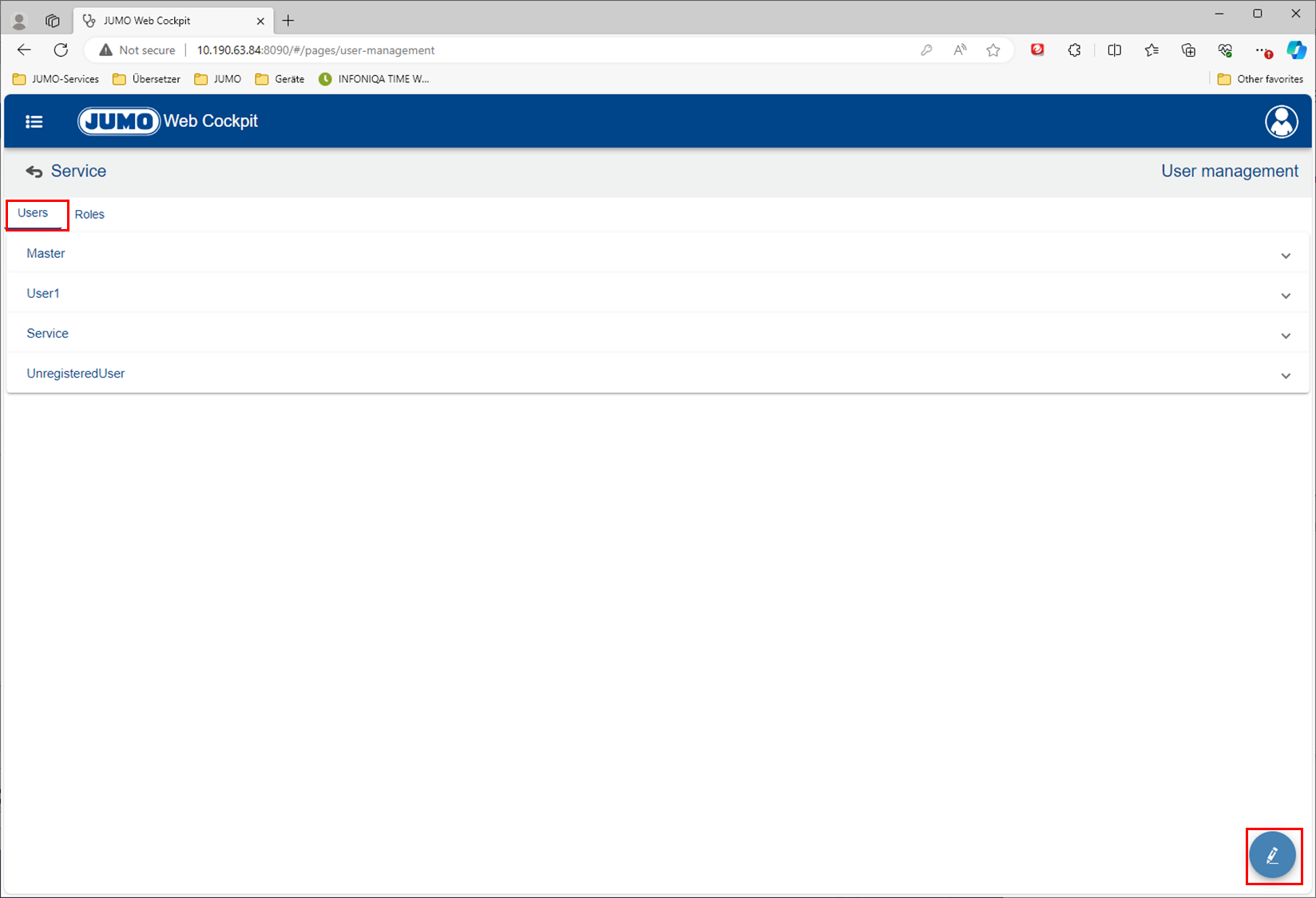Expand the Master user row chevron
1316x898 pixels.
1285,255
